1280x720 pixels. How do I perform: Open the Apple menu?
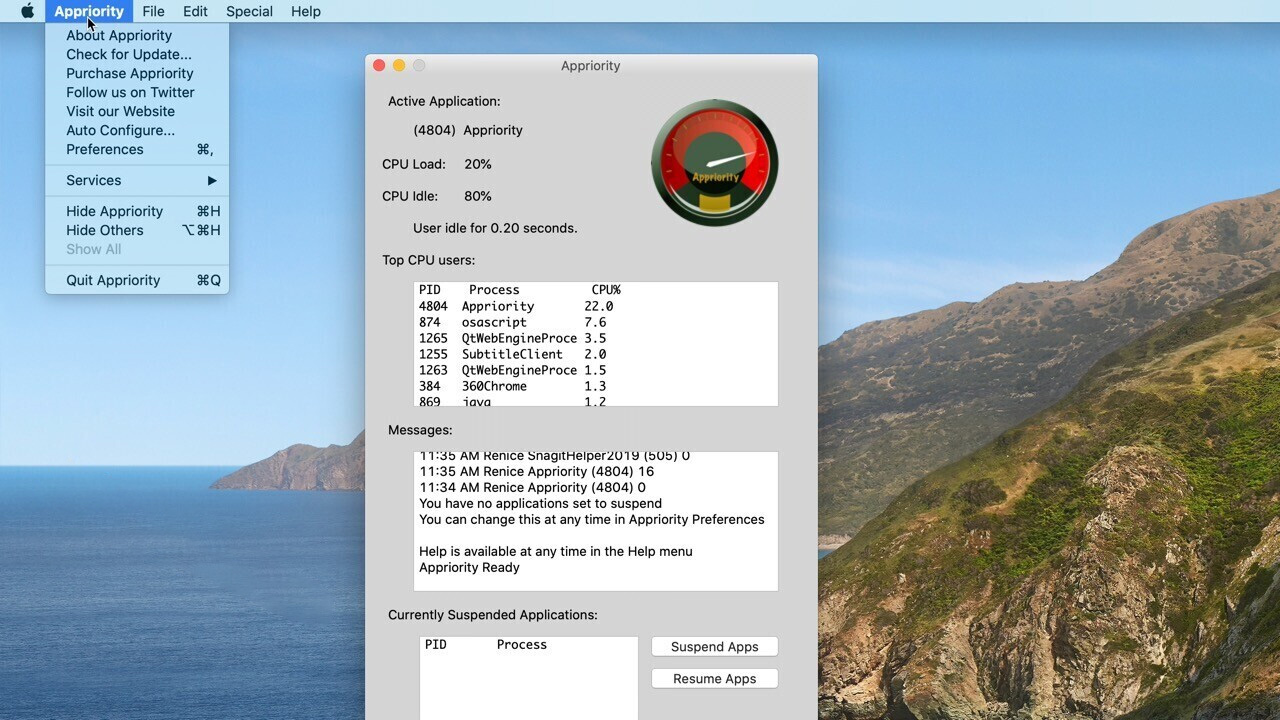coord(27,11)
